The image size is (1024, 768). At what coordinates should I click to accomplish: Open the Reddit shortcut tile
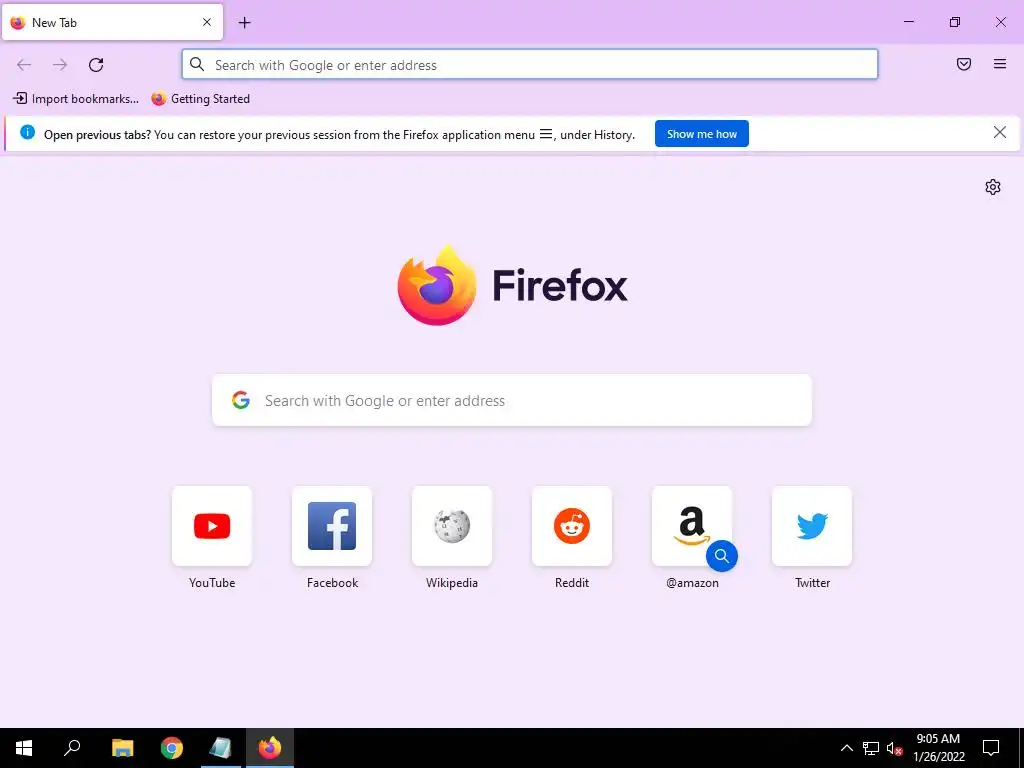coord(572,526)
